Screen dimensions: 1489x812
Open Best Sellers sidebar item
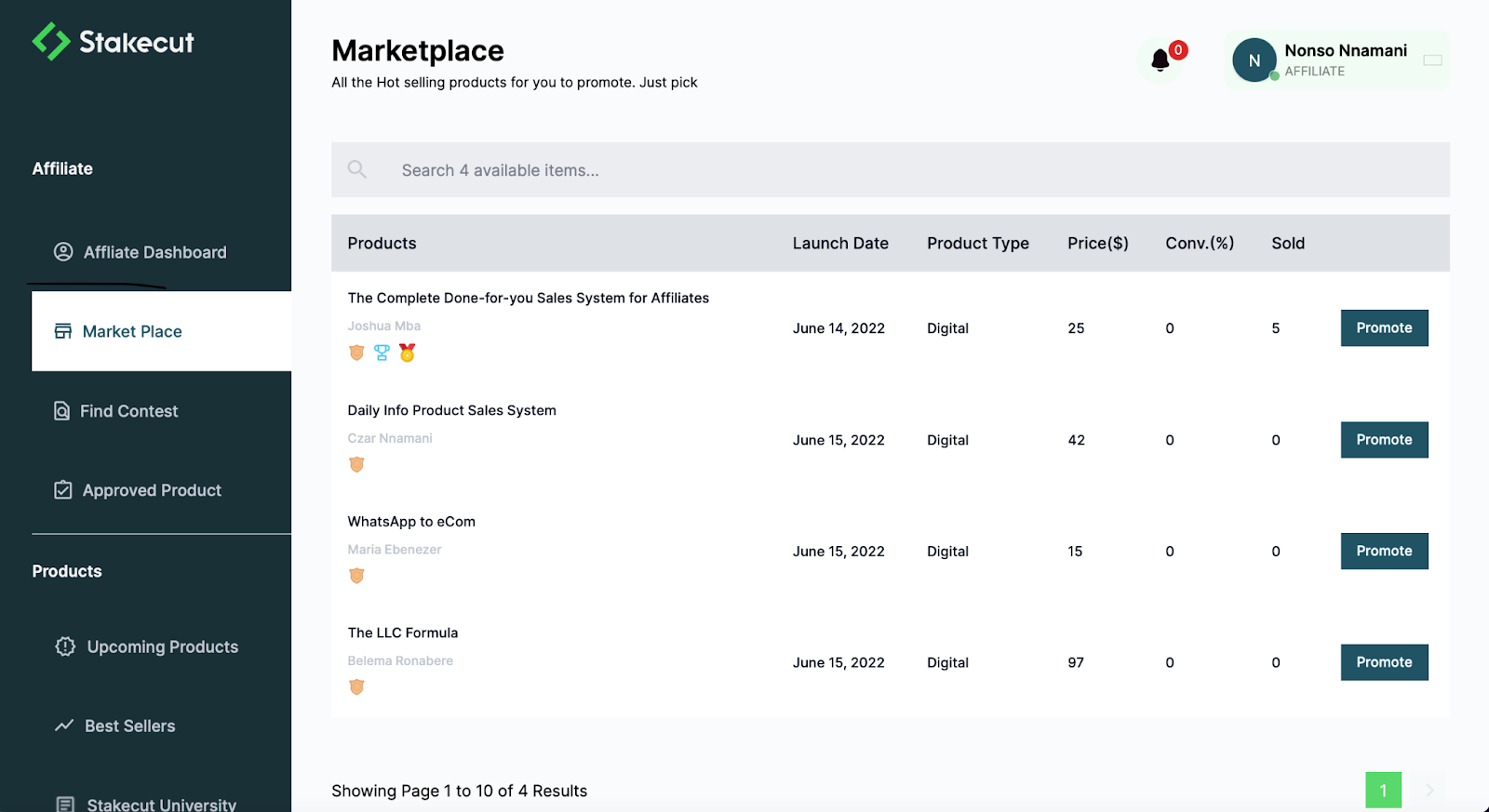pos(129,725)
